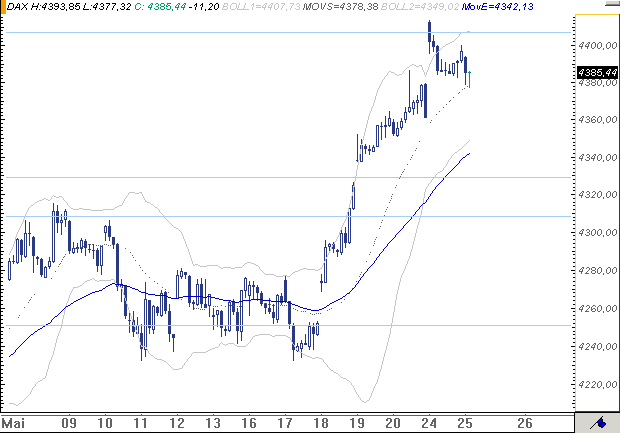Click the orange marker at top-left corner
620x433 pixels.
coord(3,7)
